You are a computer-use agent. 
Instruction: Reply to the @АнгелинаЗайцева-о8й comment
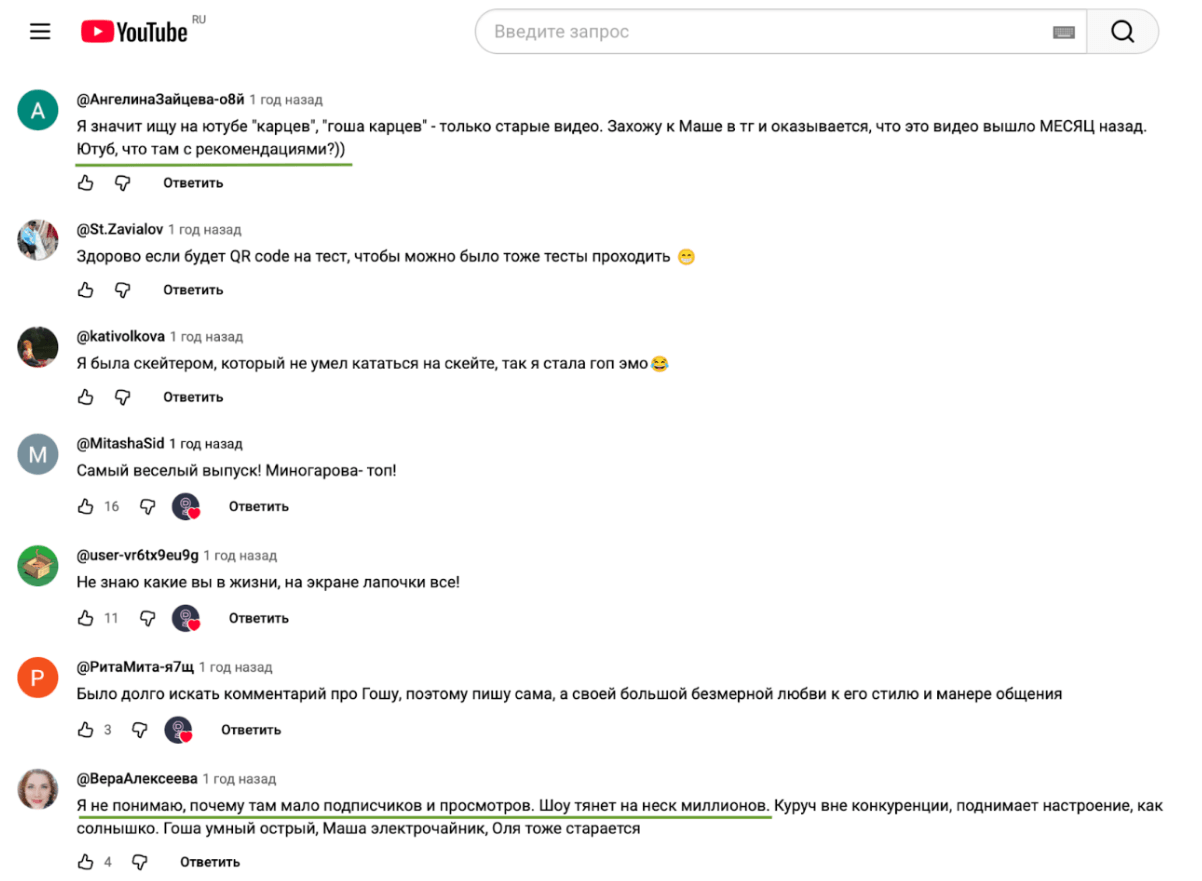[193, 183]
